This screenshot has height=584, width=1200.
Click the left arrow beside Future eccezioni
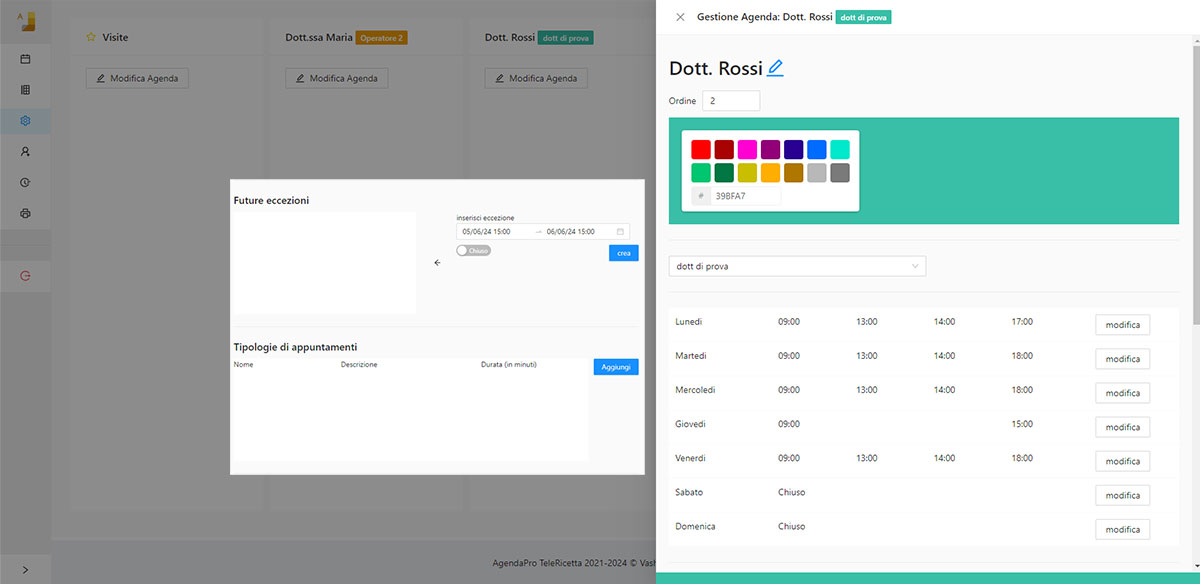[x=437, y=263]
